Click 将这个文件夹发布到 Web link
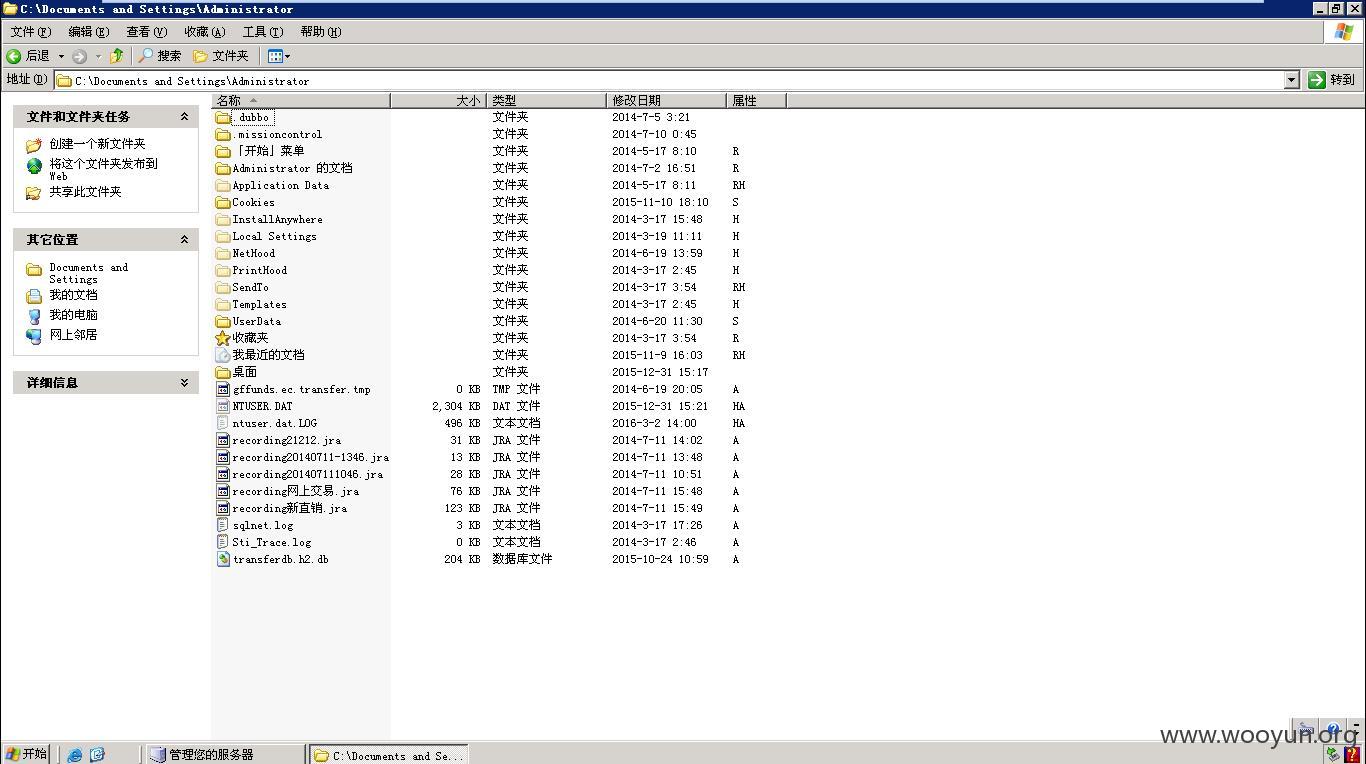The height and width of the screenshot is (764, 1366). (x=103, y=169)
